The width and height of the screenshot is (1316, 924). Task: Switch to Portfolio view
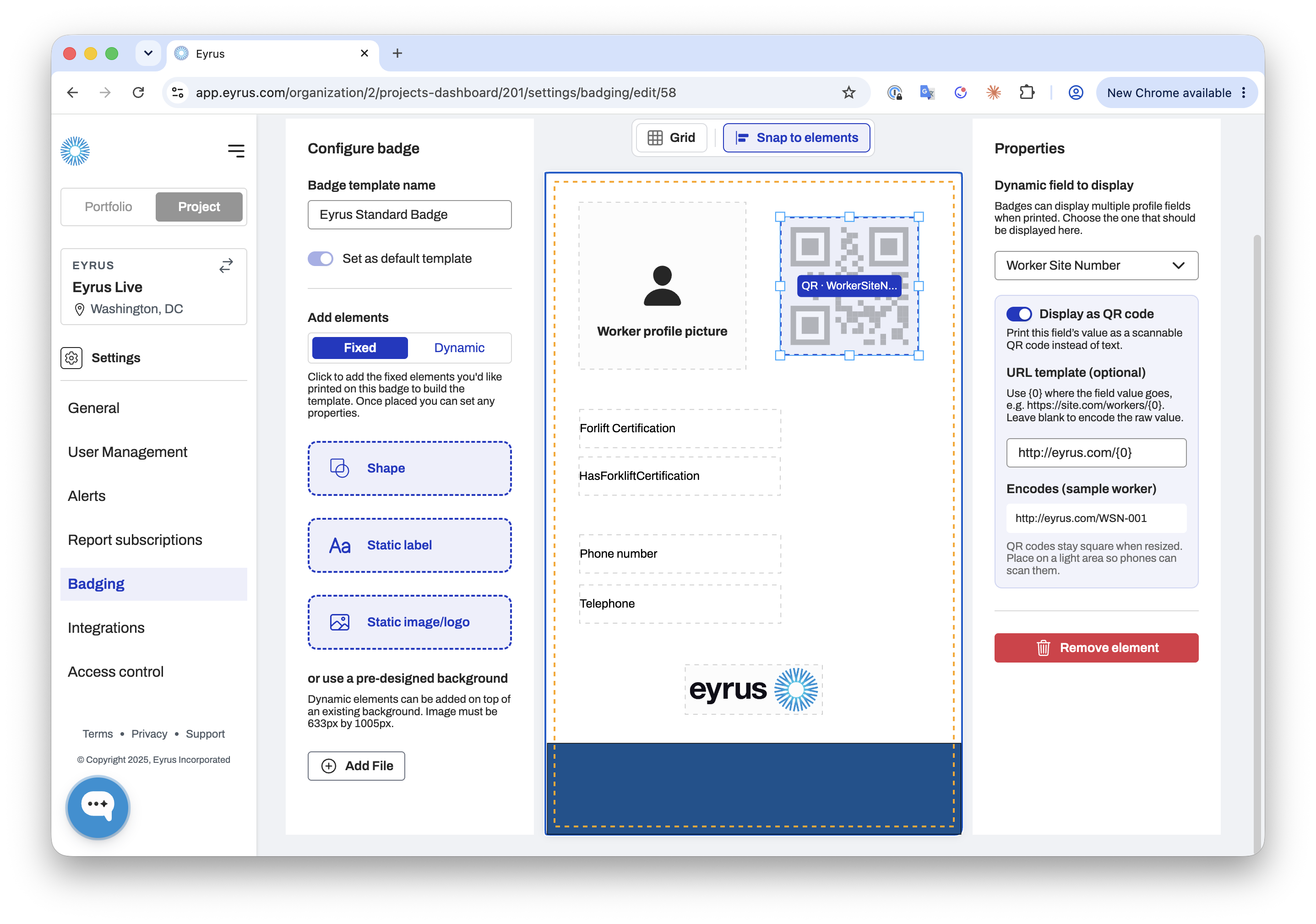click(x=109, y=207)
